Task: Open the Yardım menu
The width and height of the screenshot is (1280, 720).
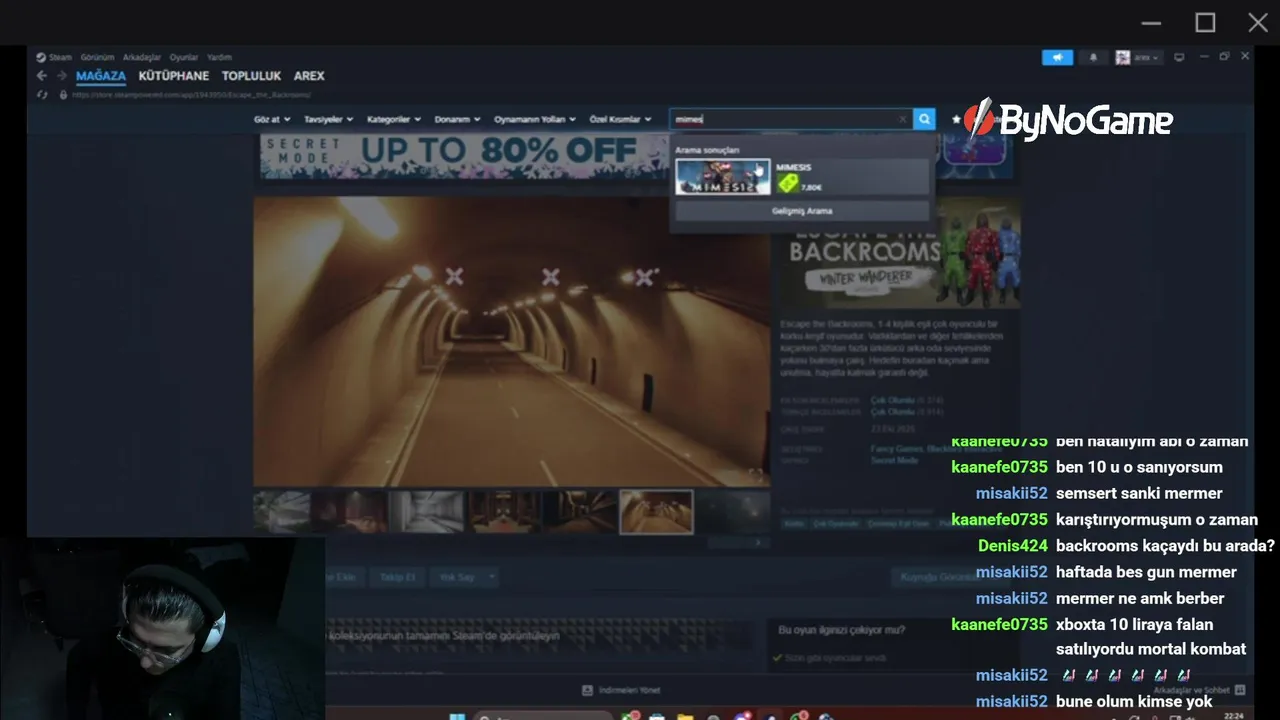Action: (x=219, y=57)
